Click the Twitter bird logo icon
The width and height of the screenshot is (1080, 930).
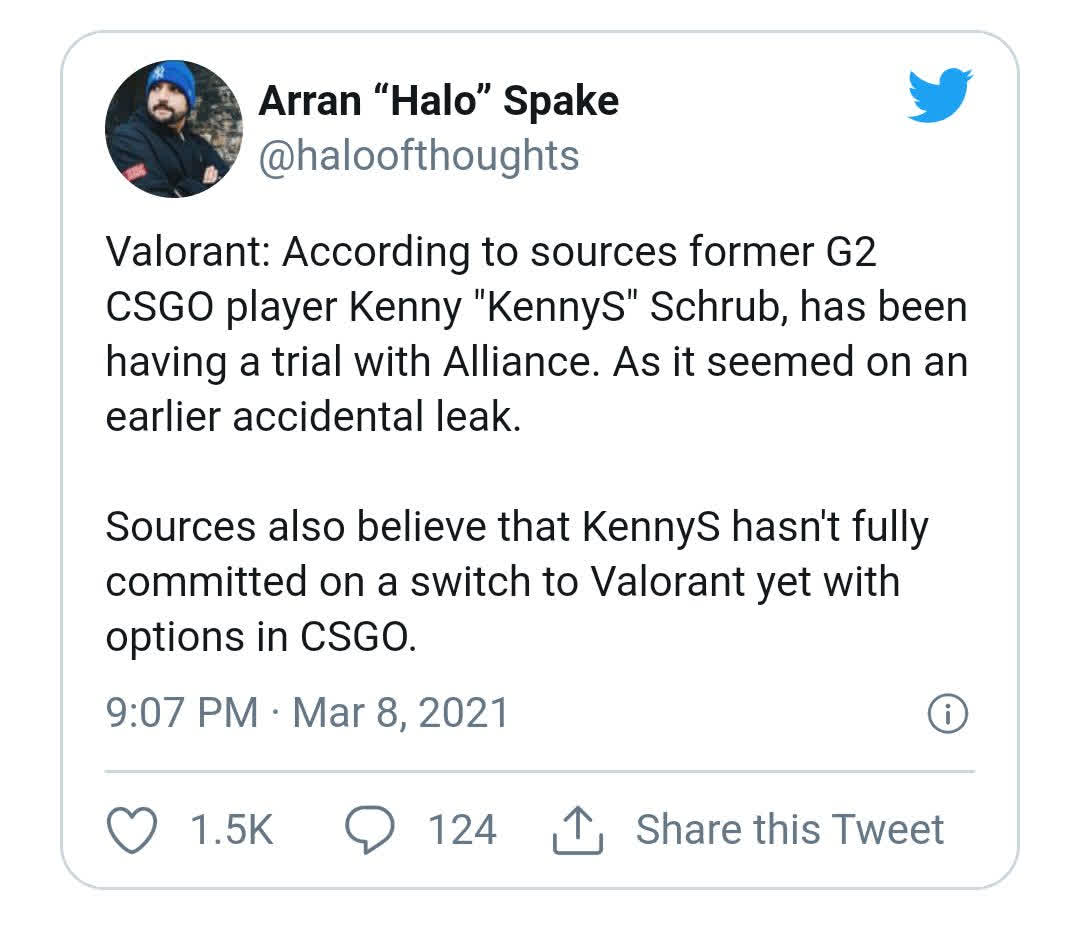pyautogui.click(x=940, y=95)
